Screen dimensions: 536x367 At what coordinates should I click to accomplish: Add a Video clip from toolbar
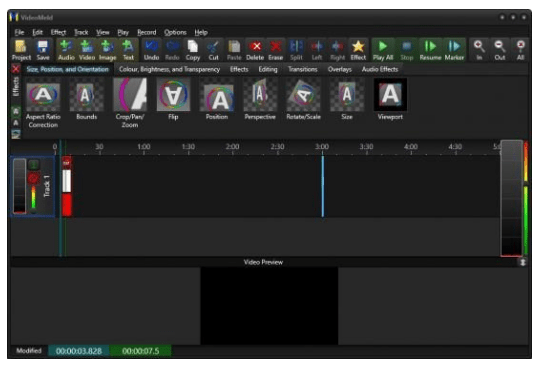coord(87,50)
